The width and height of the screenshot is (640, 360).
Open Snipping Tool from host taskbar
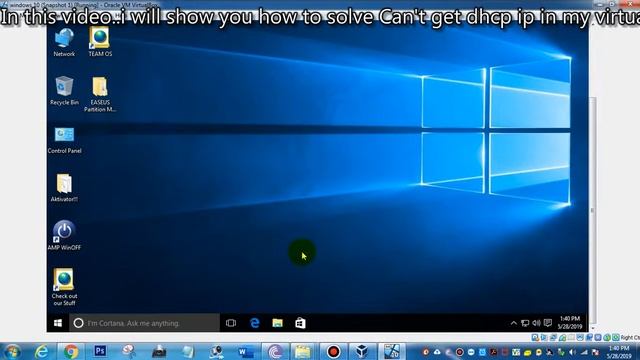coord(129,351)
